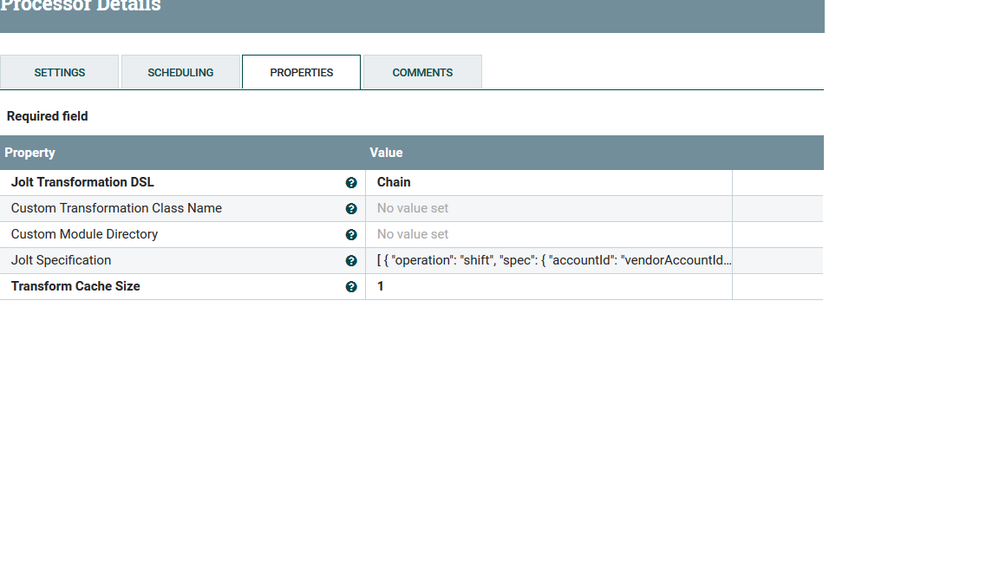The image size is (999, 562).
Task: Select the Custom Transformation Class Name property
Action: pyautogui.click(x=116, y=209)
